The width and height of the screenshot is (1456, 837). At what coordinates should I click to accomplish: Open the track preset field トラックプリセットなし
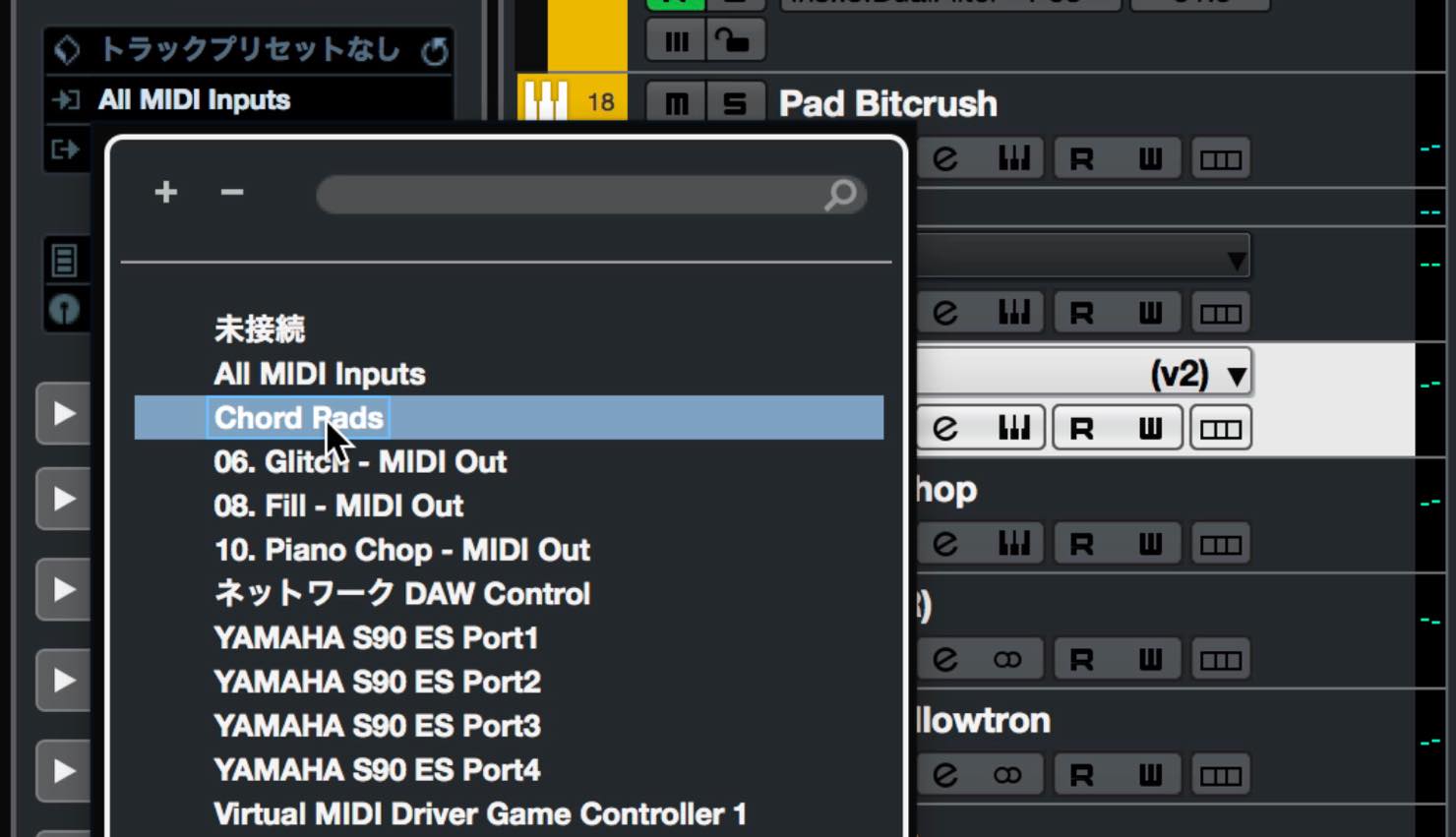coord(250,49)
